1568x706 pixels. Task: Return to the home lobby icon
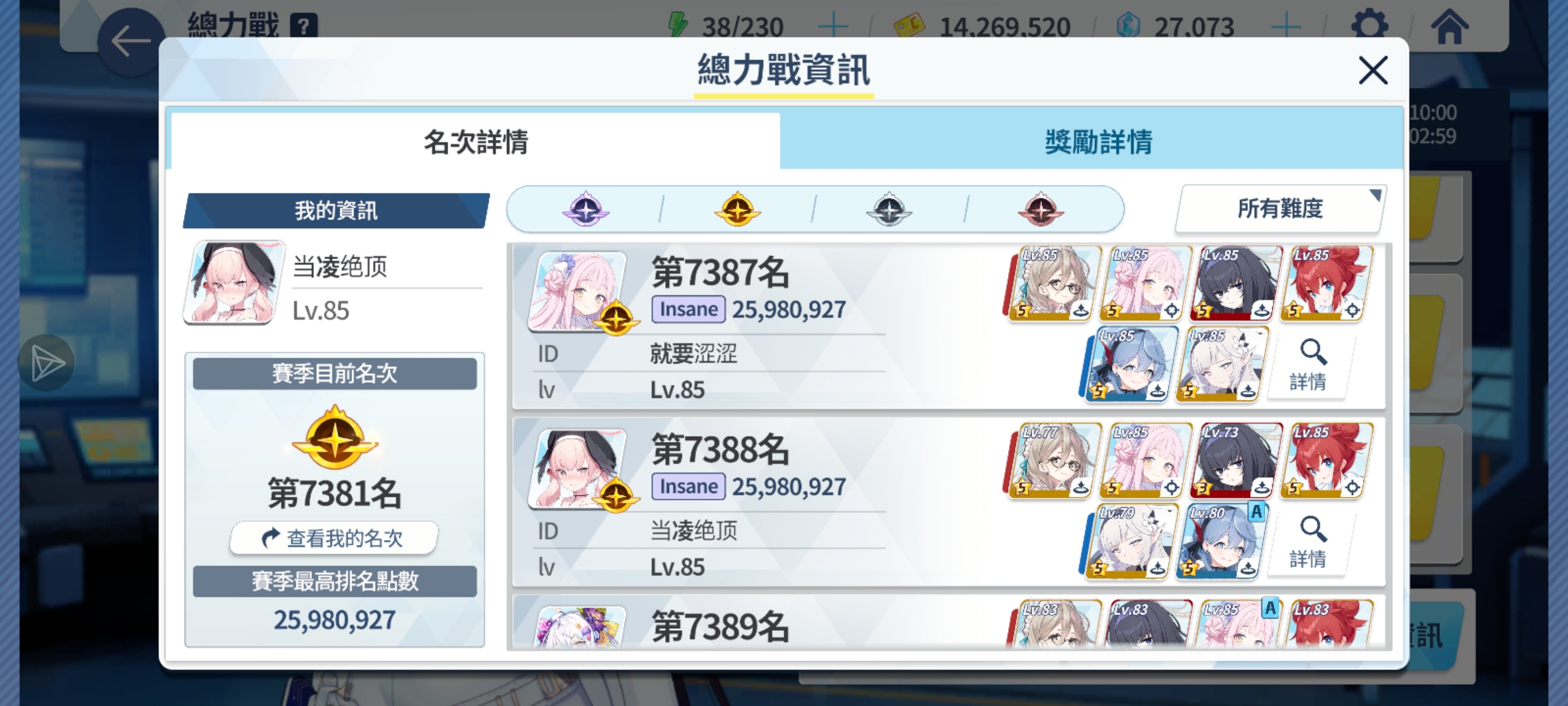coord(1450,26)
